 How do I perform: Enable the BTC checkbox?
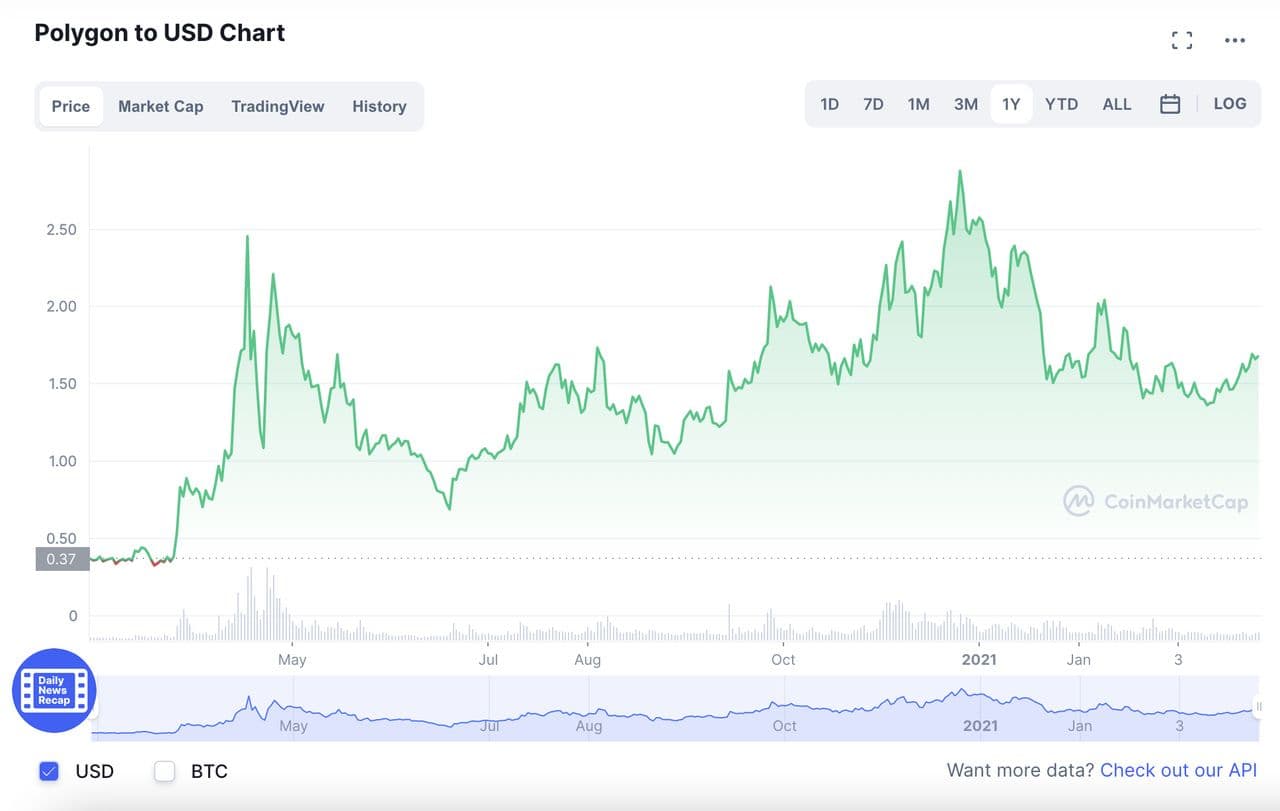(x=165, y=771)
